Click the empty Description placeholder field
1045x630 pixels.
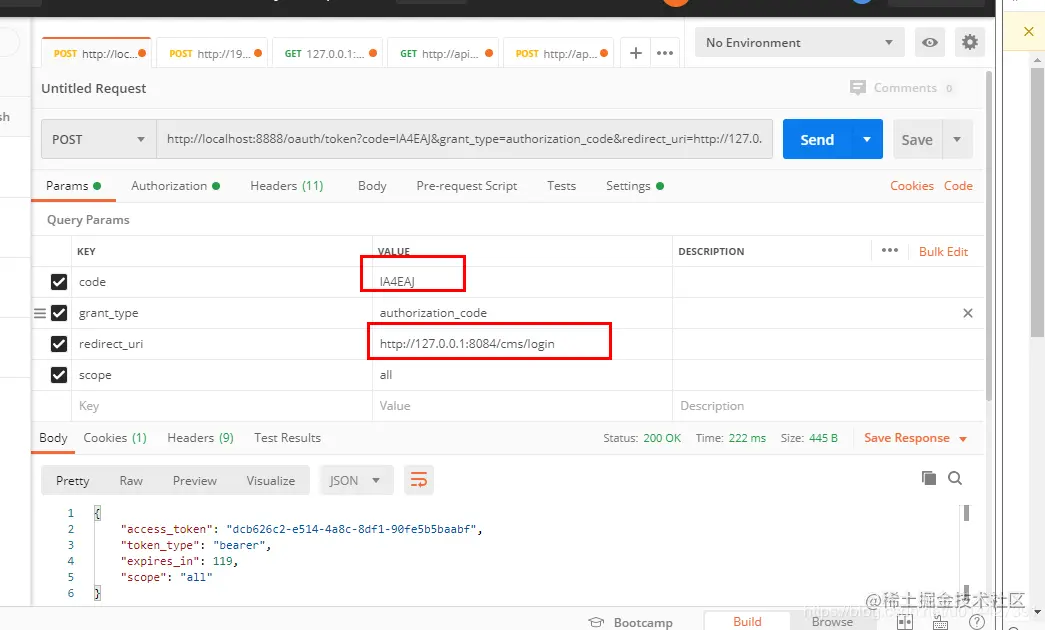[828, 406]
